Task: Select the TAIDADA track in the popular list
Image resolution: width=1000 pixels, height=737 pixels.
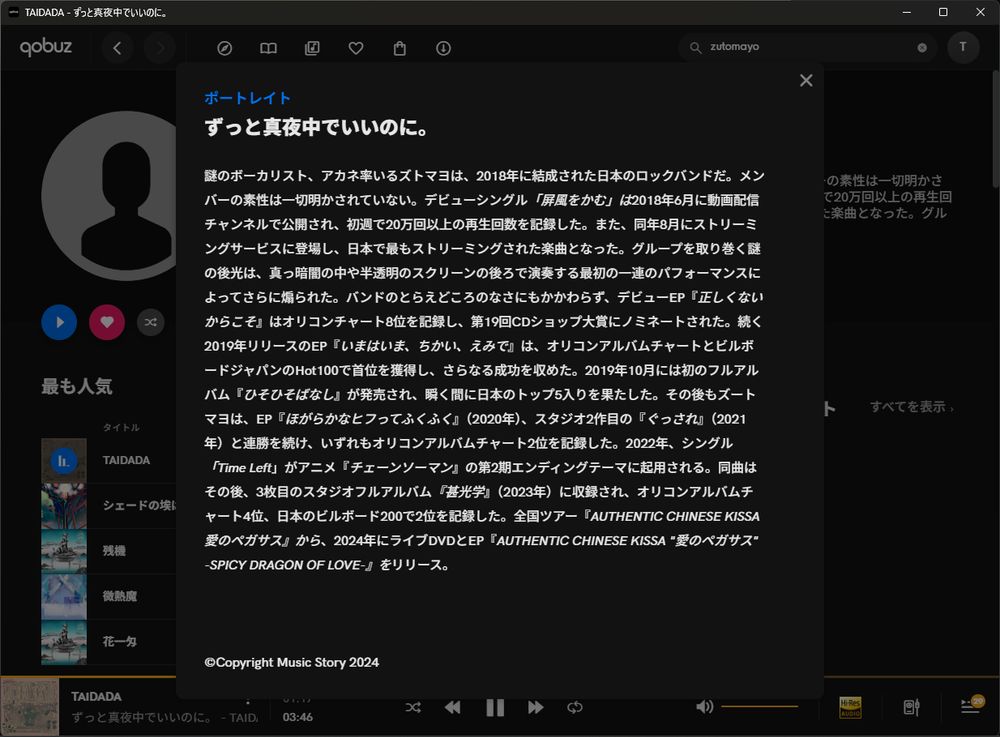Action: point(126,460)
